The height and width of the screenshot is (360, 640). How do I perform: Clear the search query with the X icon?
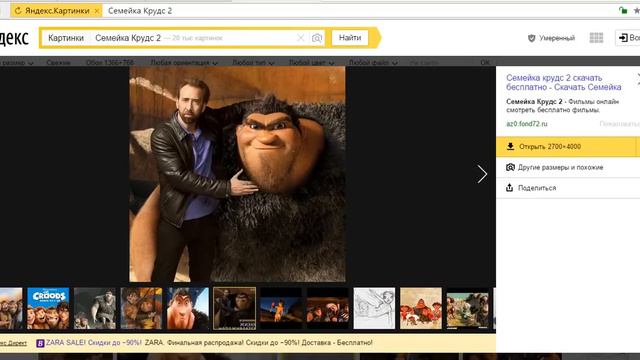tap(301, 38)
